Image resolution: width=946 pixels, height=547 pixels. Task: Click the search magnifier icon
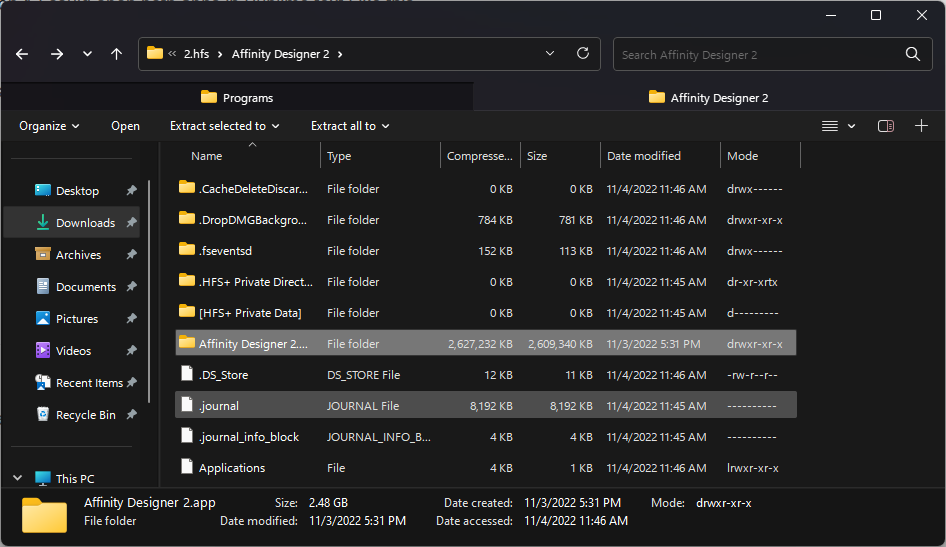(912, 54)
